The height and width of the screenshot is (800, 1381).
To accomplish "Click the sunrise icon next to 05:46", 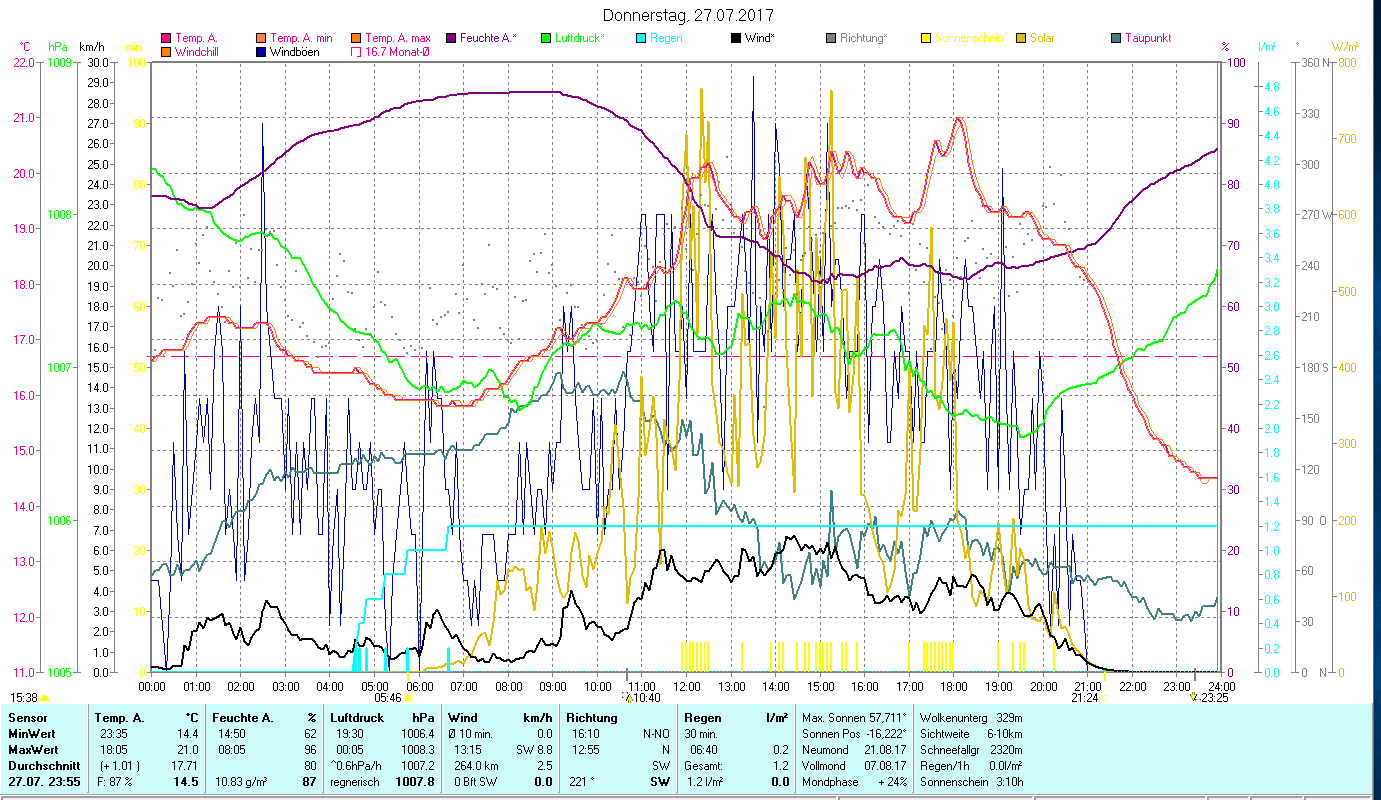I will [408, 698].
